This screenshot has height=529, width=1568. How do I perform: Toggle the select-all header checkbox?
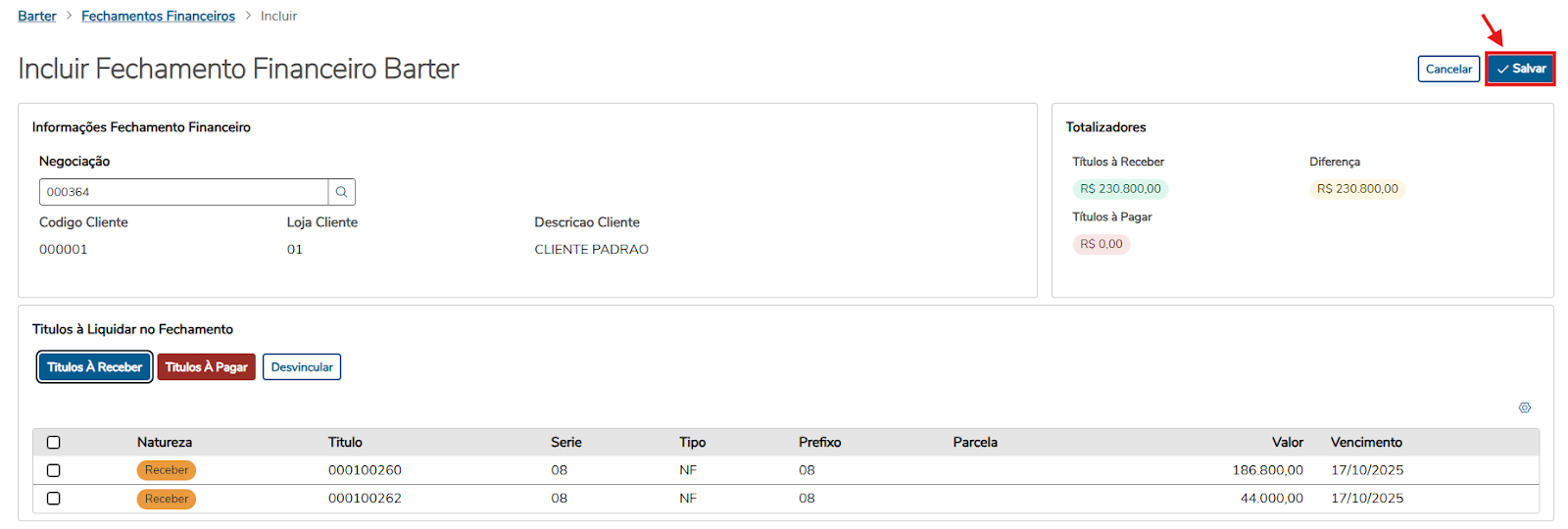pos(54,443)
